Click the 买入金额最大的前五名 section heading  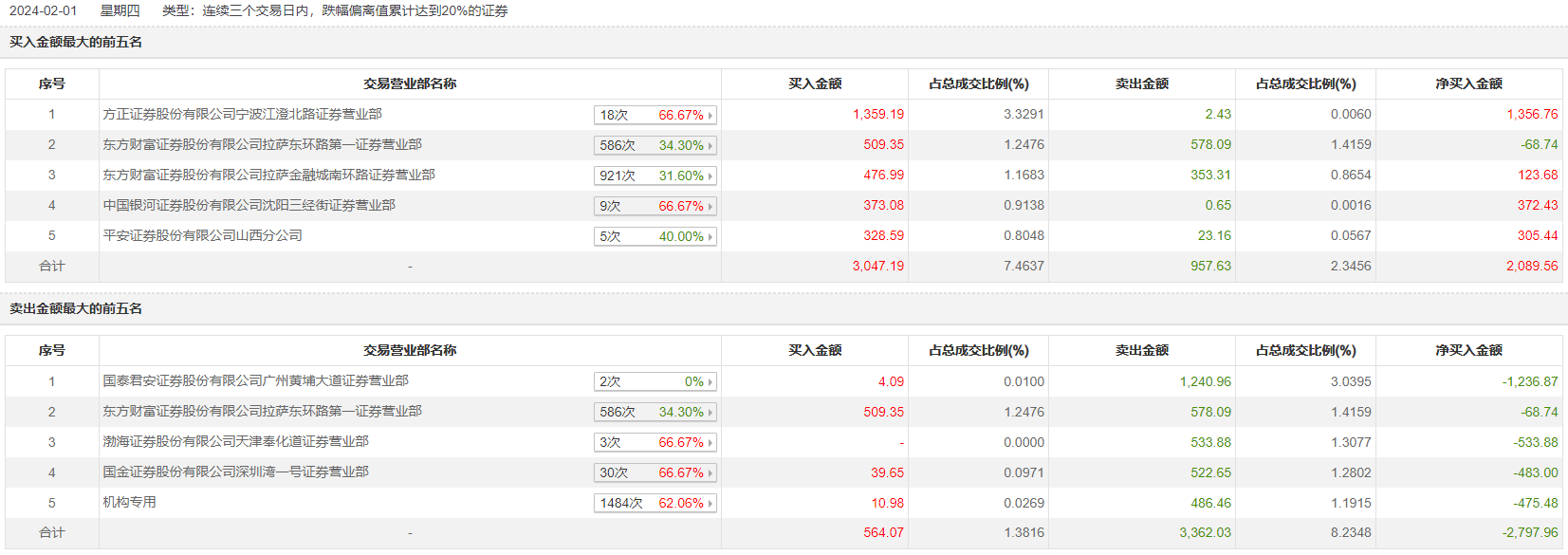pyautogui.click(x=76, y=43)
